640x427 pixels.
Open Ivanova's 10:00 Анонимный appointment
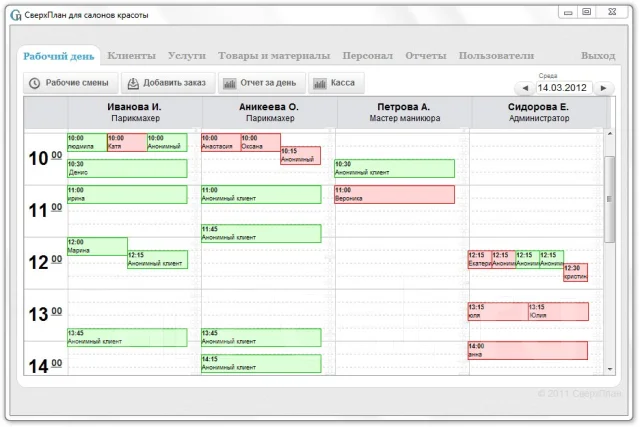click(167, 142)
